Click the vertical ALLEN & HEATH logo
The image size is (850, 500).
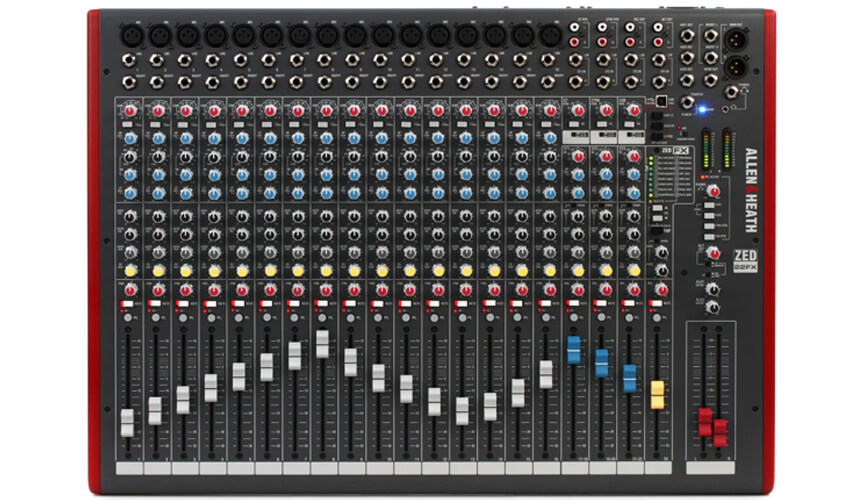[x=751, y=190]
